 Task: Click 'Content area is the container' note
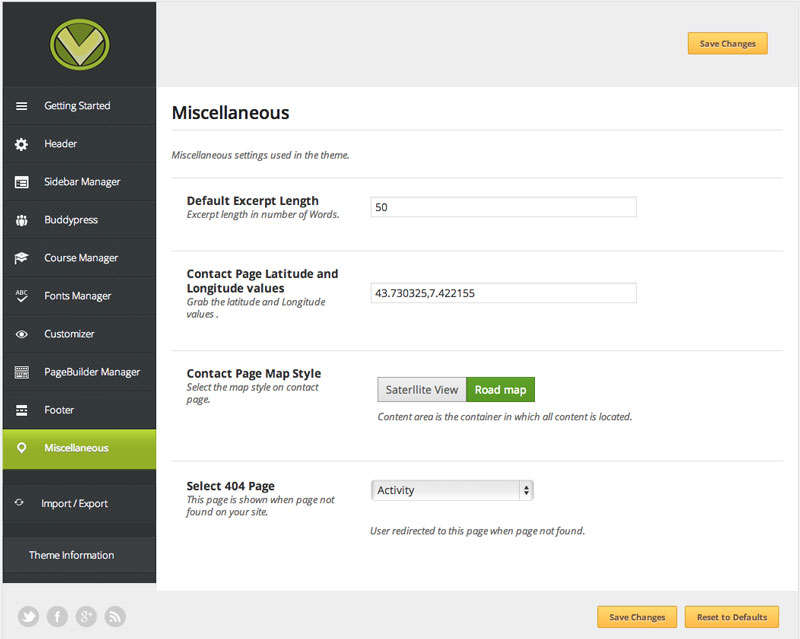click(x=505, y=416)
